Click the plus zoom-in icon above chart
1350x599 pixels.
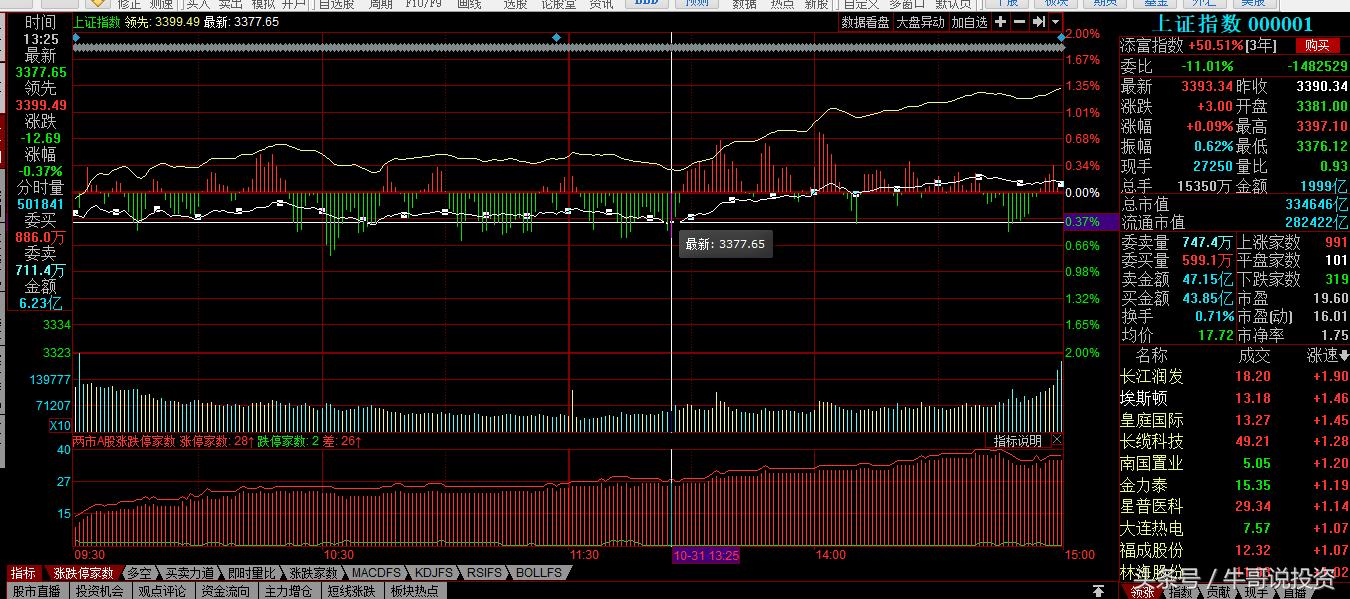pyautogui.click(x=1001, y=22)
